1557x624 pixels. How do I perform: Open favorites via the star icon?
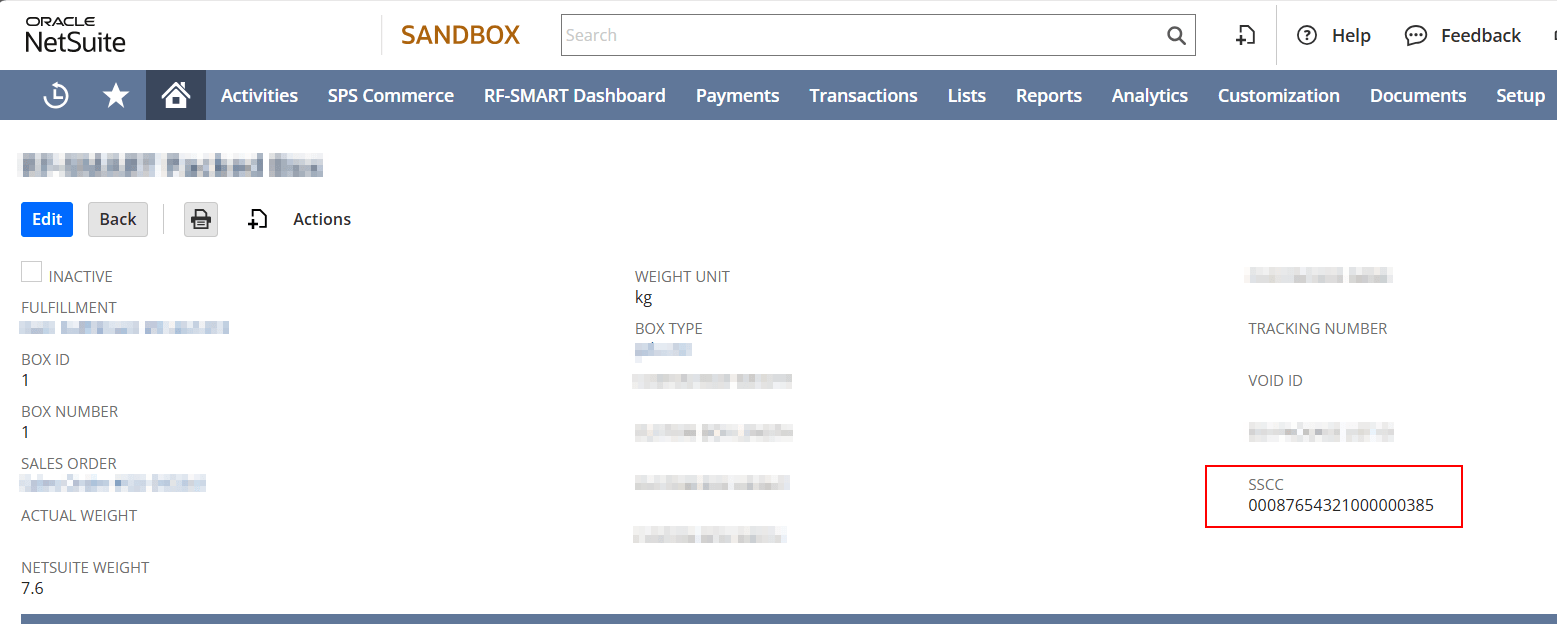tap(116, 94)
